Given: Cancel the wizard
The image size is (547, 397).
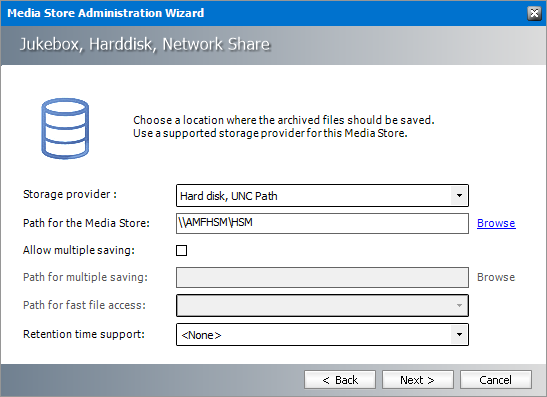Looking at the screenshot, I should (x=496, y=380).
